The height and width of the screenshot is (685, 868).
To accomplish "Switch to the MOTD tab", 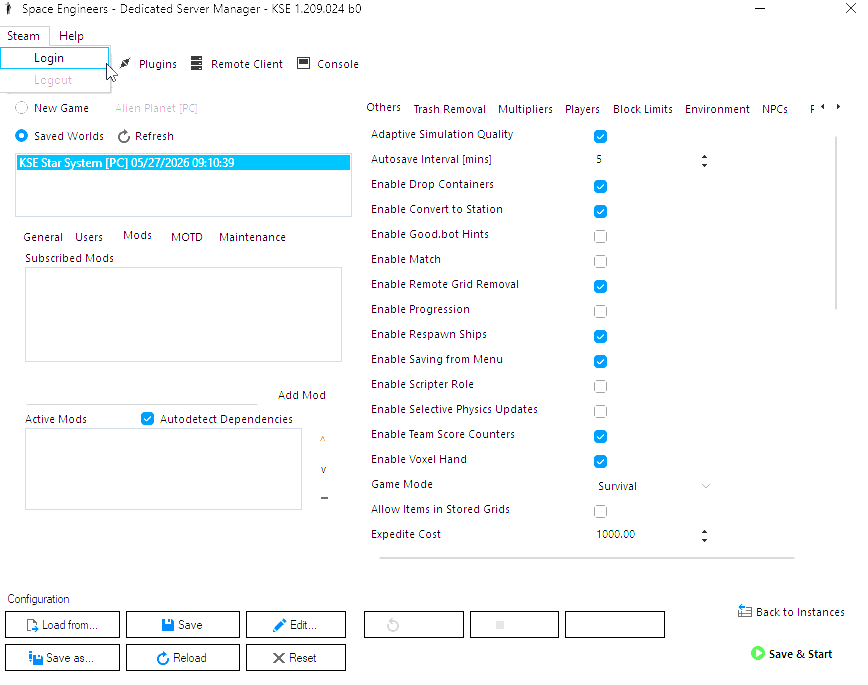I will pyautogui.click(x=187, y=237).
